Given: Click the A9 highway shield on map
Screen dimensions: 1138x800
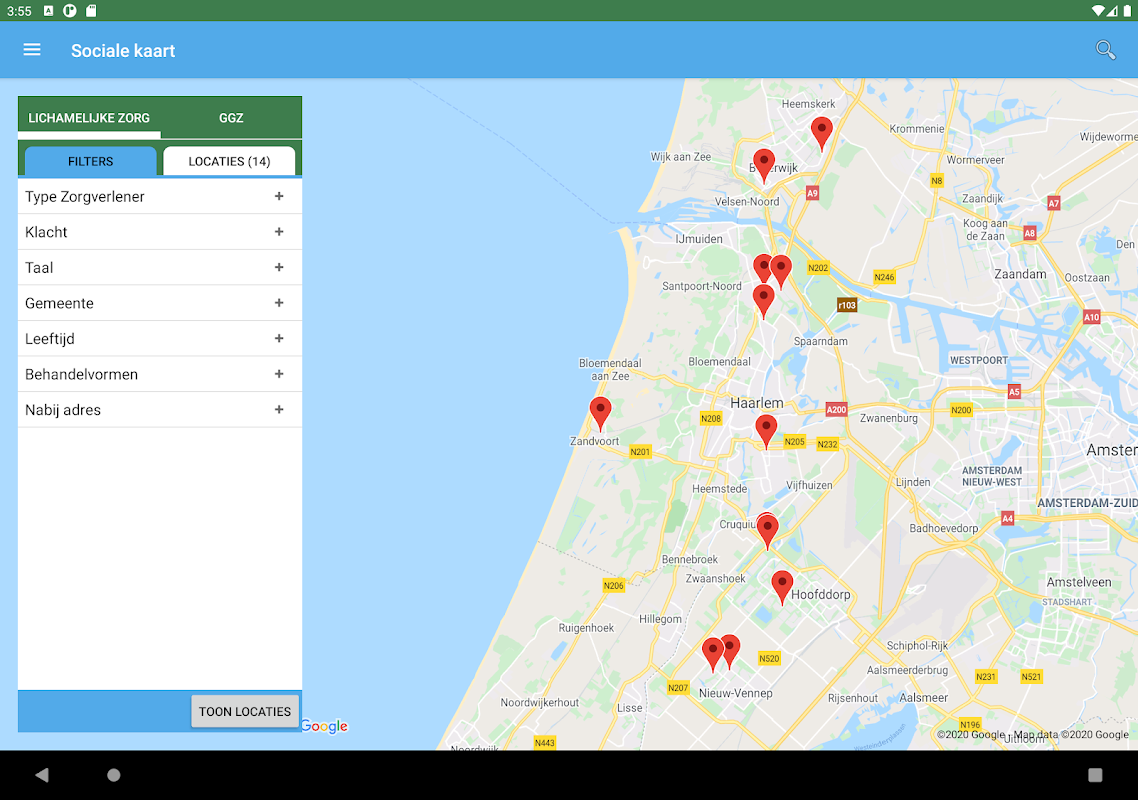Looking at the screenshot, I should point(812,193).
